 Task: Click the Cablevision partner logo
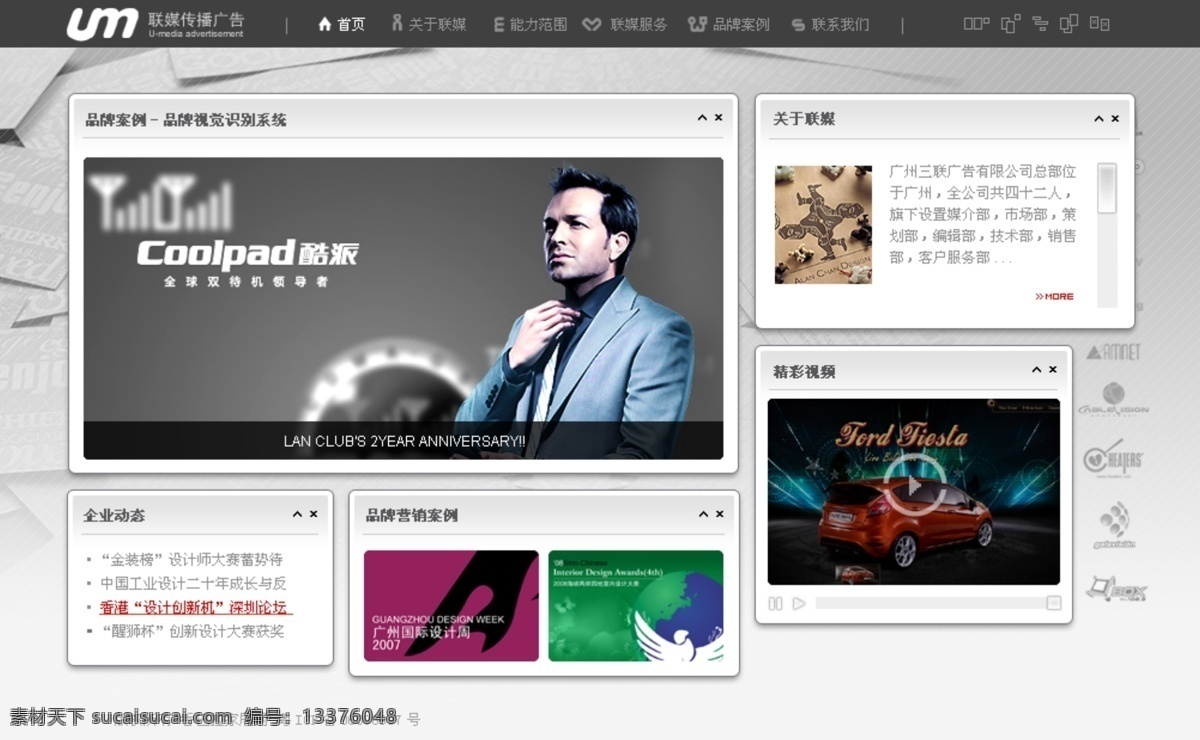pos(1113,399)
